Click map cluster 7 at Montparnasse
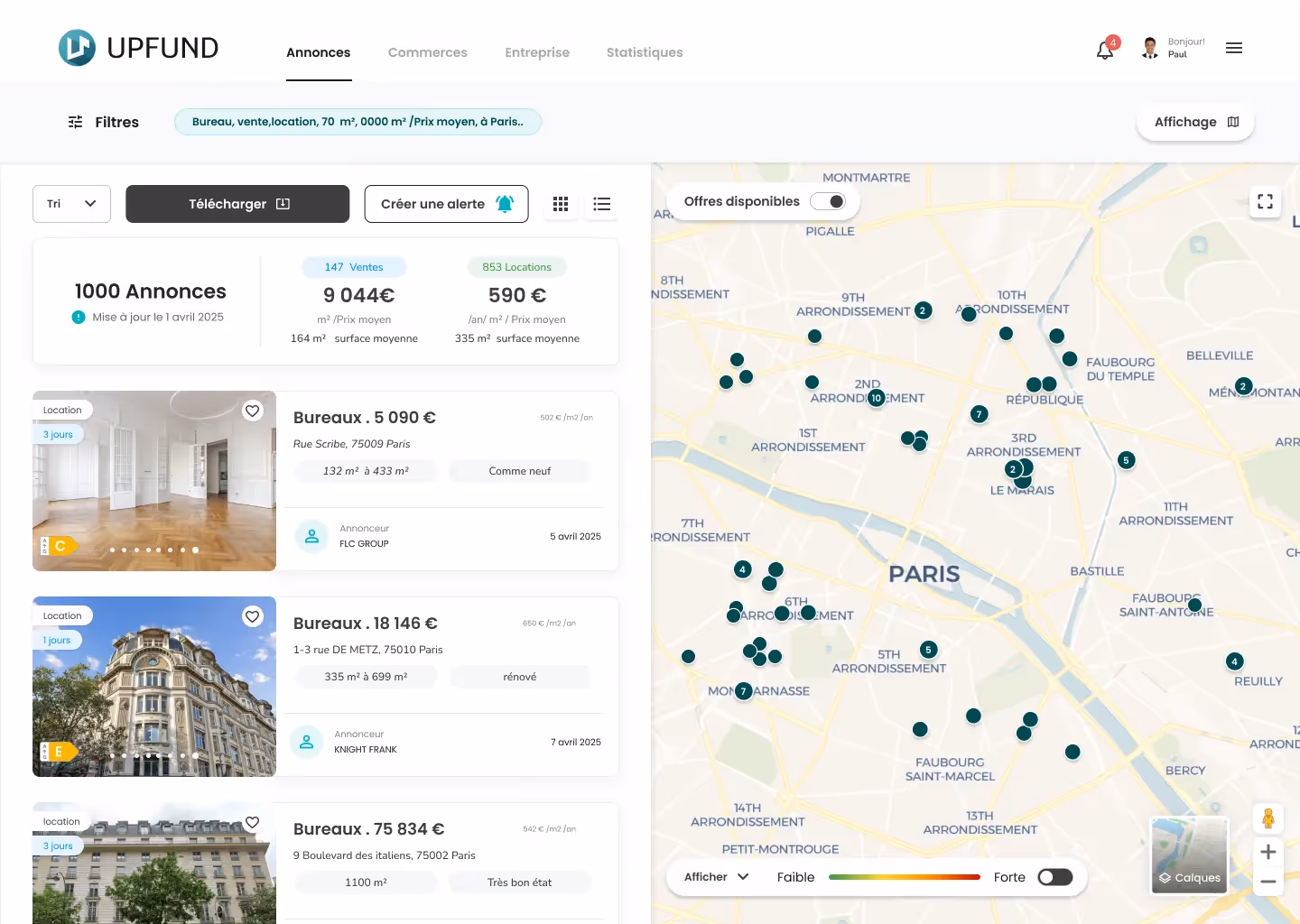Viewport: 1300px width, 924px height. [x=743, y=691]
